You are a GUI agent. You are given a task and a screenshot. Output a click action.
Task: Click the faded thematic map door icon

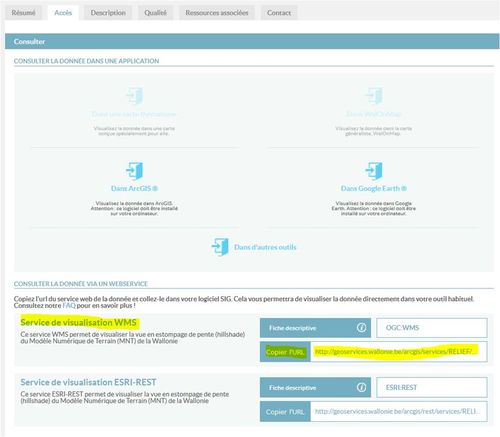pyautogui.click(x=135, y=96)
